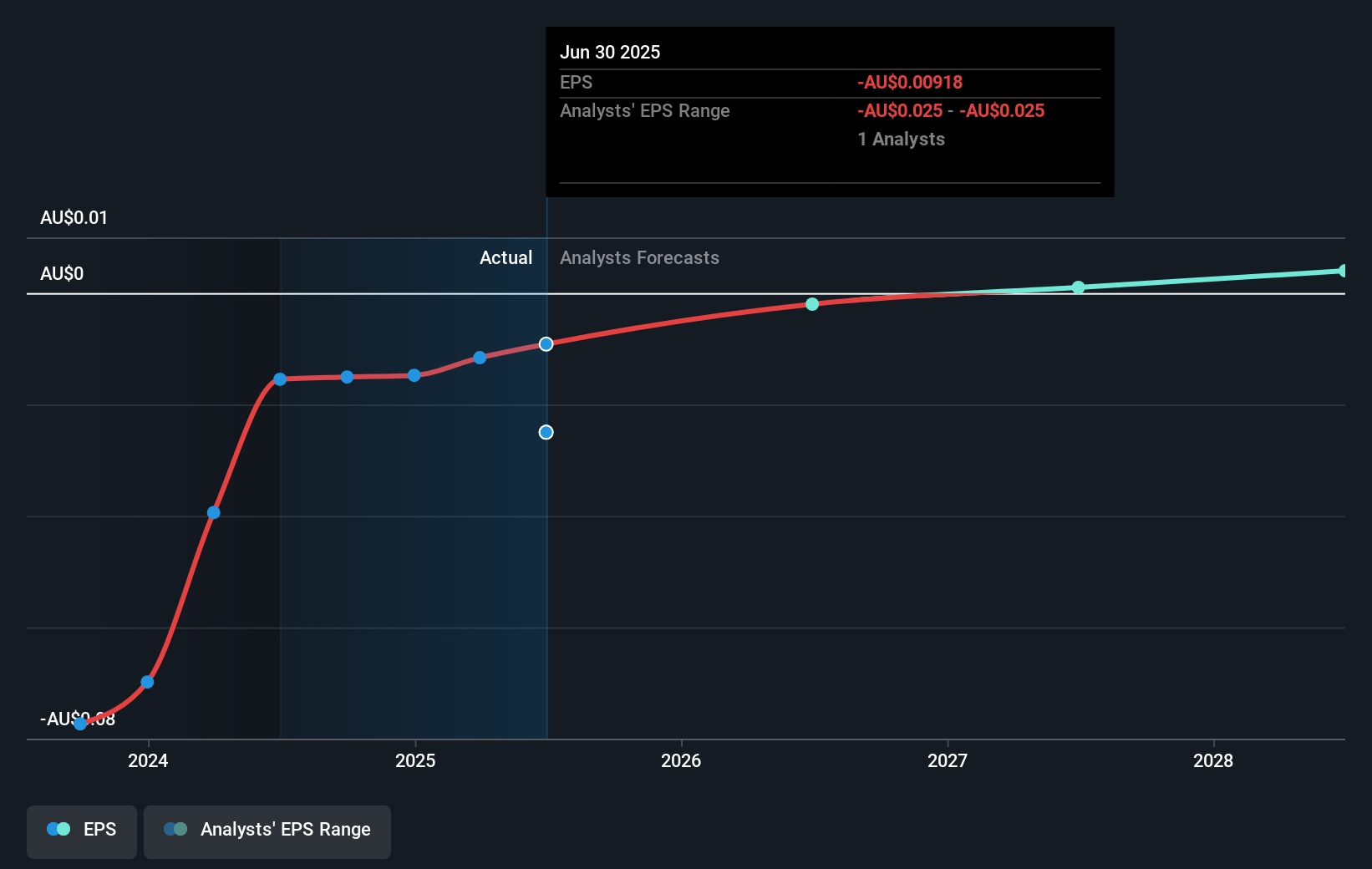Click the 2025 axis label
The height and width of the screenshot is (869, 1372).
coord(416,761)
